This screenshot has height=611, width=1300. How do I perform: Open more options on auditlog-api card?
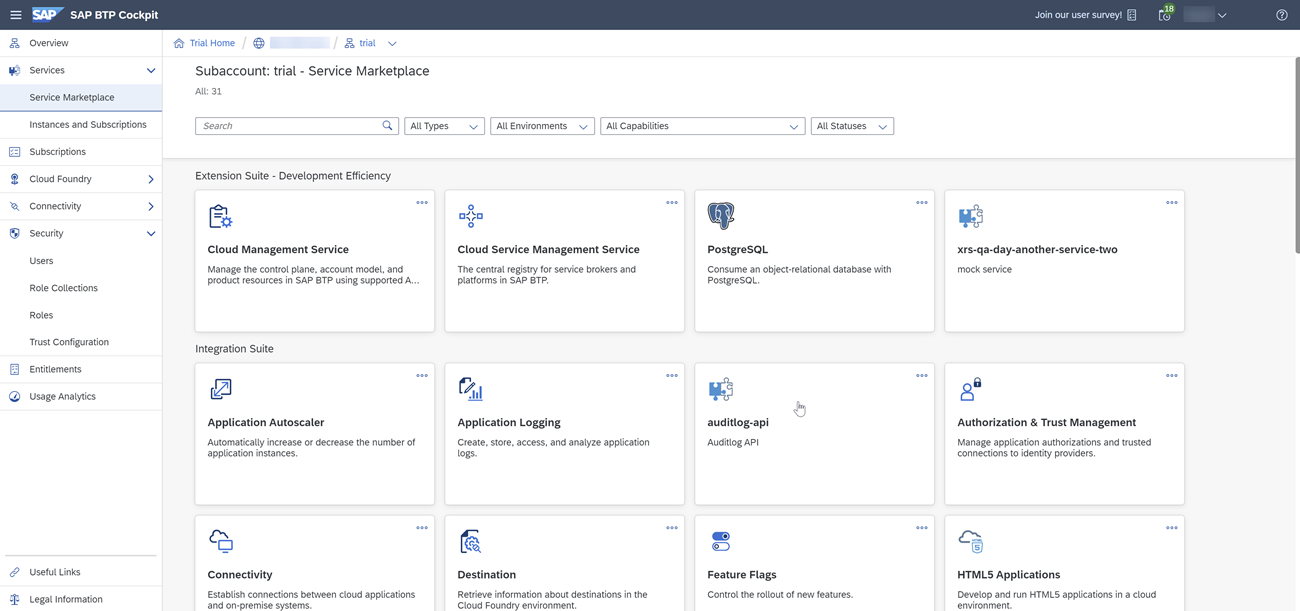922,376
